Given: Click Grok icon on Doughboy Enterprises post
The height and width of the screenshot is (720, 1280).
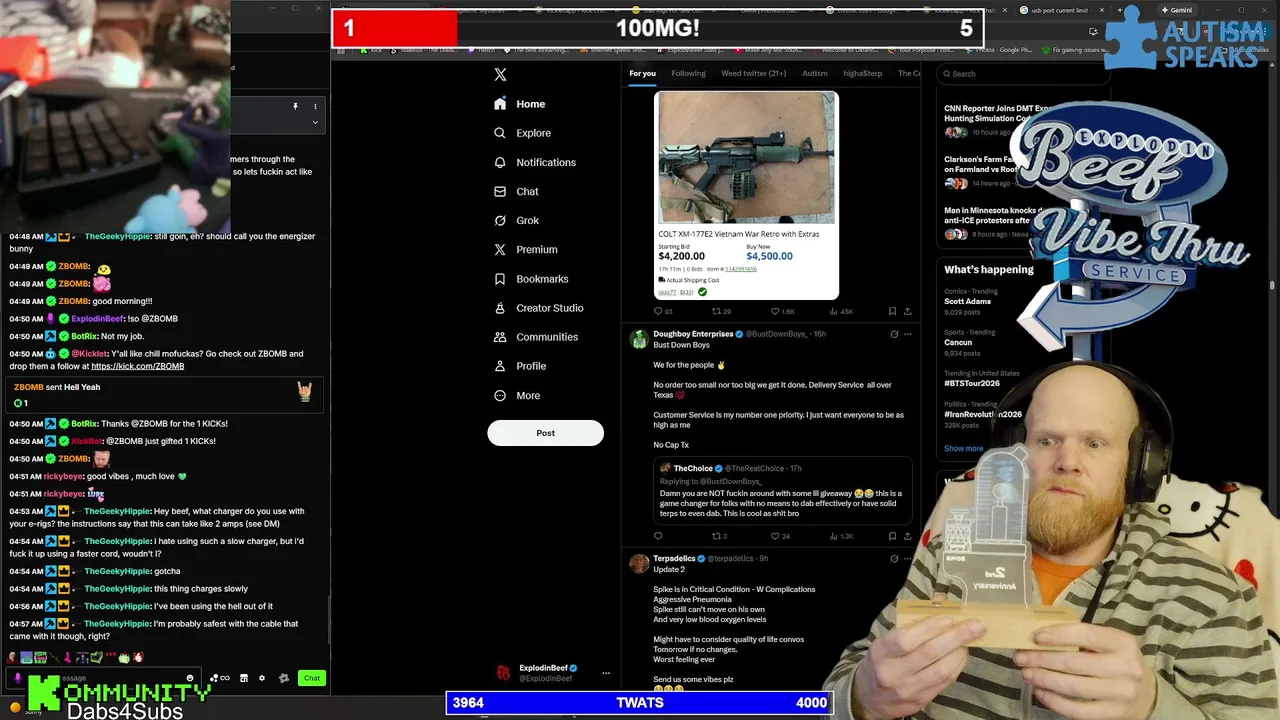Looking at the screenshot, I should (x=894, y=334).
